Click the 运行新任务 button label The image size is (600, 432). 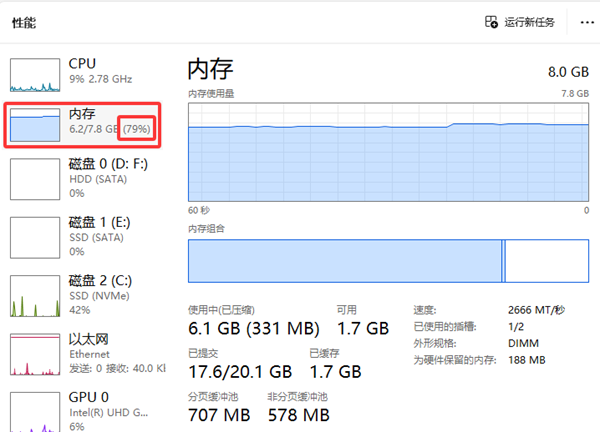click(x=530, y=21)
